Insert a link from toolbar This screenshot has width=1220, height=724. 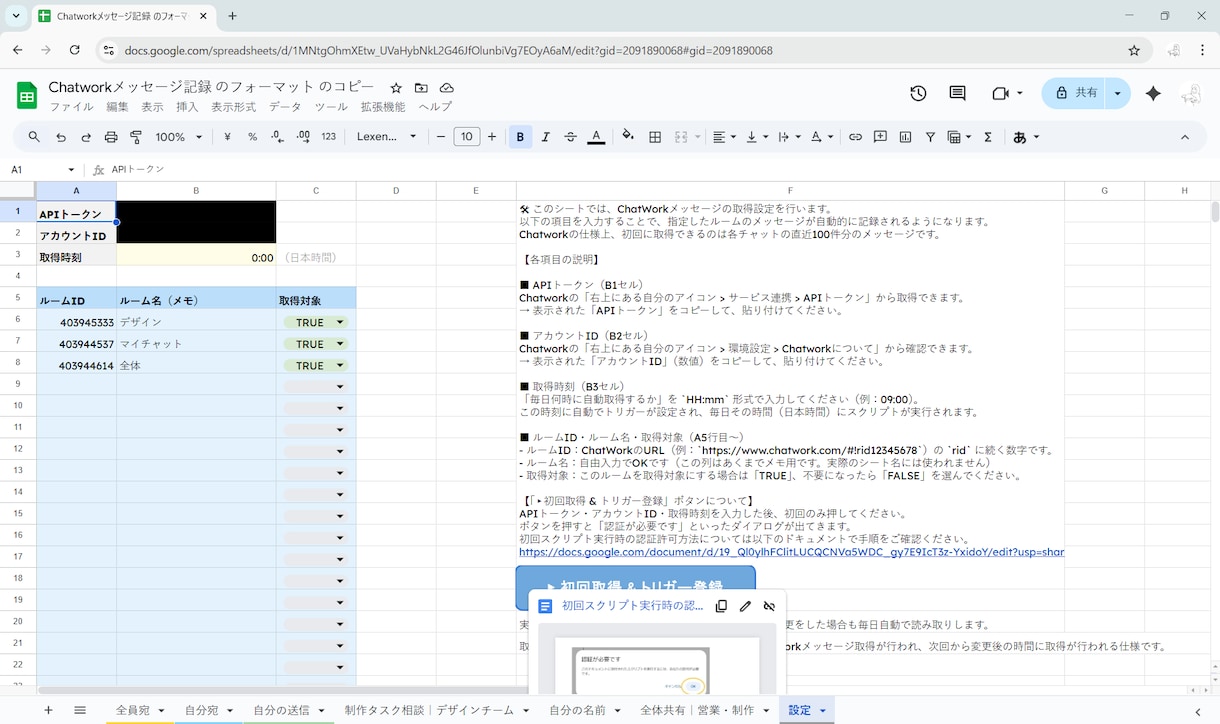pos(855,137)
